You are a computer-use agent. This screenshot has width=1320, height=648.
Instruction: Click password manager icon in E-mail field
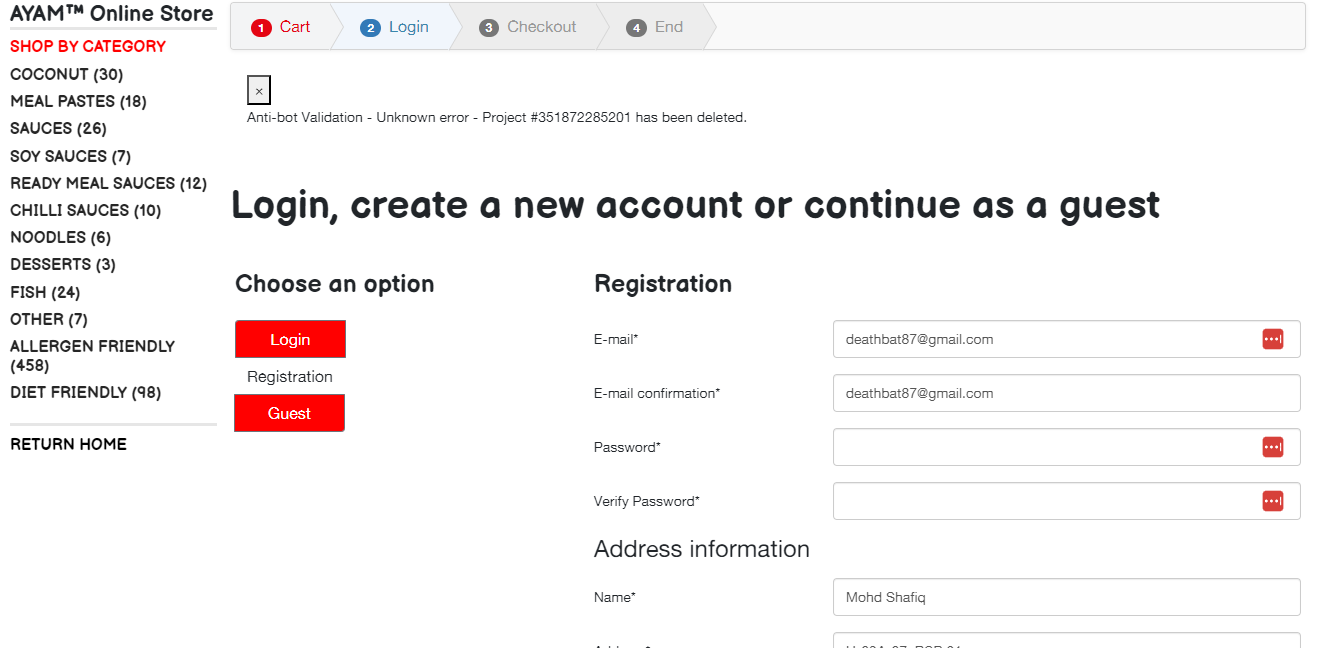(1272, 339)
